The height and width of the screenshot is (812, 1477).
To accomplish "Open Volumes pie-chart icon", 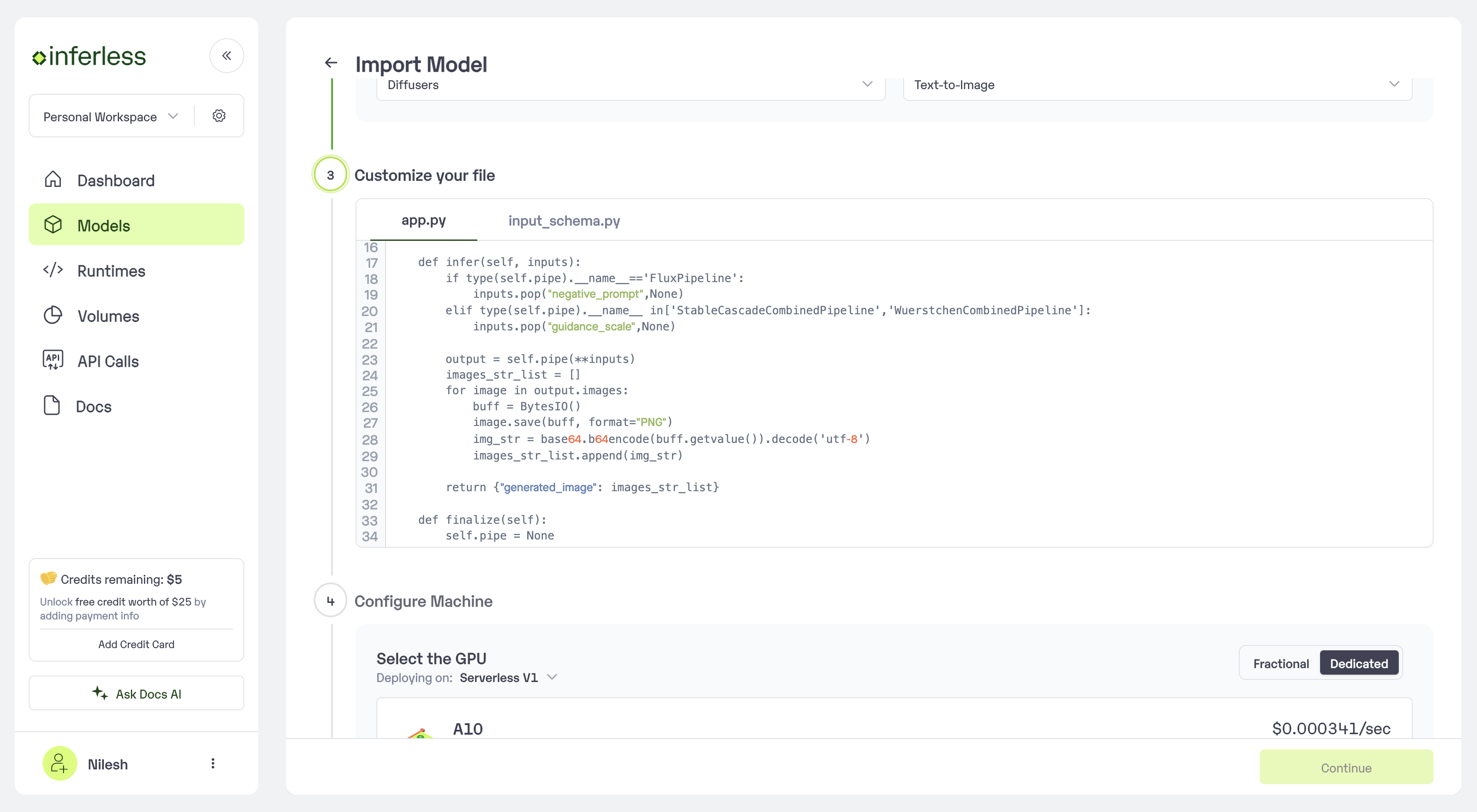I will (53, 316).
